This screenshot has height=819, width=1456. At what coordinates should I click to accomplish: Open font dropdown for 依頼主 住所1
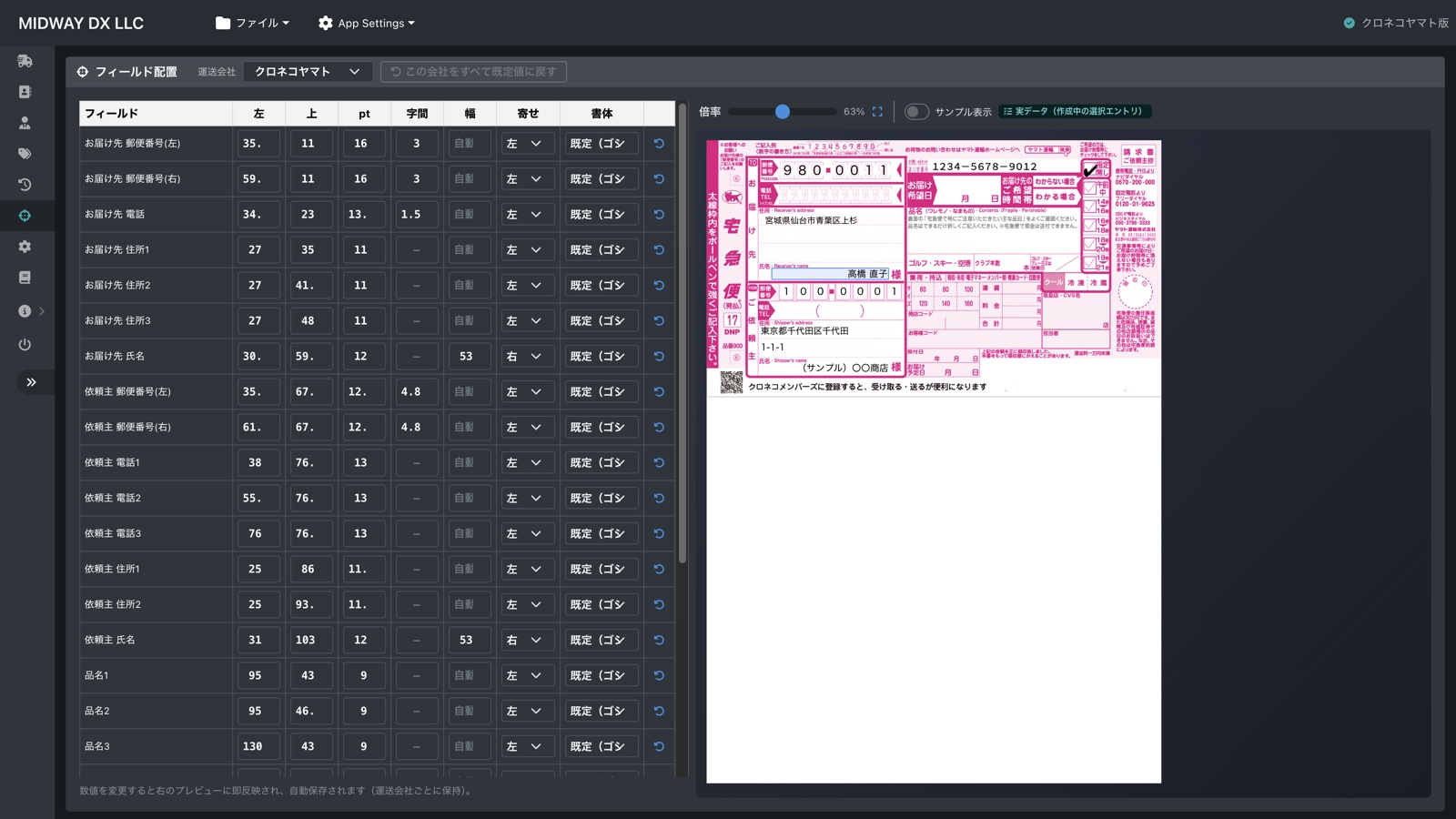pyautogui.click(x=602, y=570)
